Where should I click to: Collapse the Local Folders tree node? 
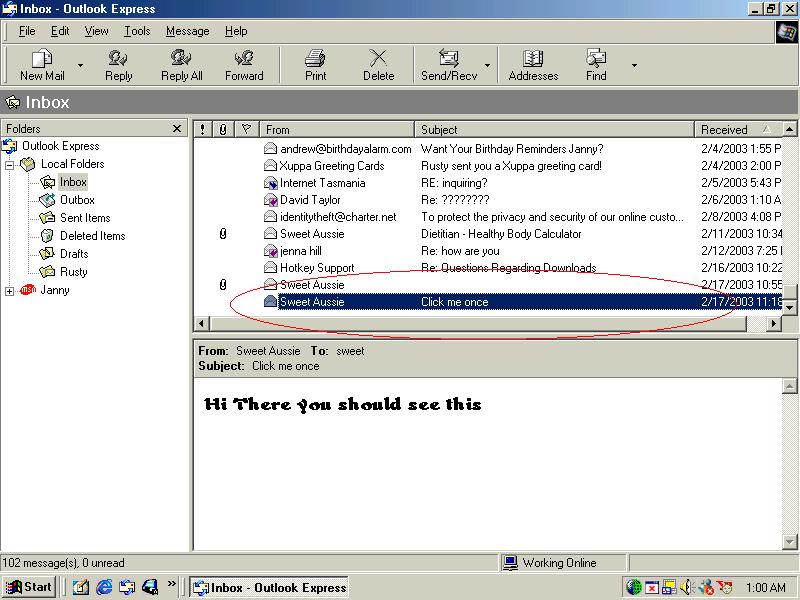[x=10, y=164]
